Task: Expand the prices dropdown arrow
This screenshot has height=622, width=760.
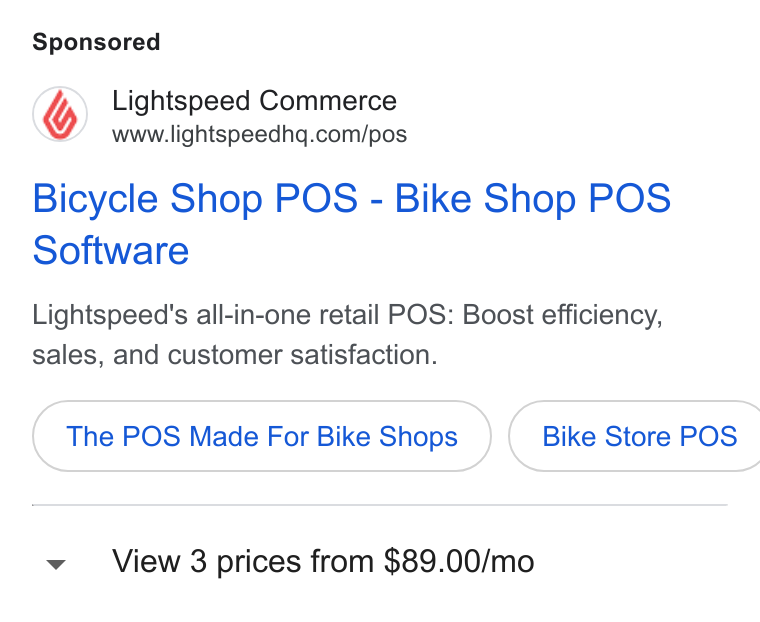Action: point(56,564)
